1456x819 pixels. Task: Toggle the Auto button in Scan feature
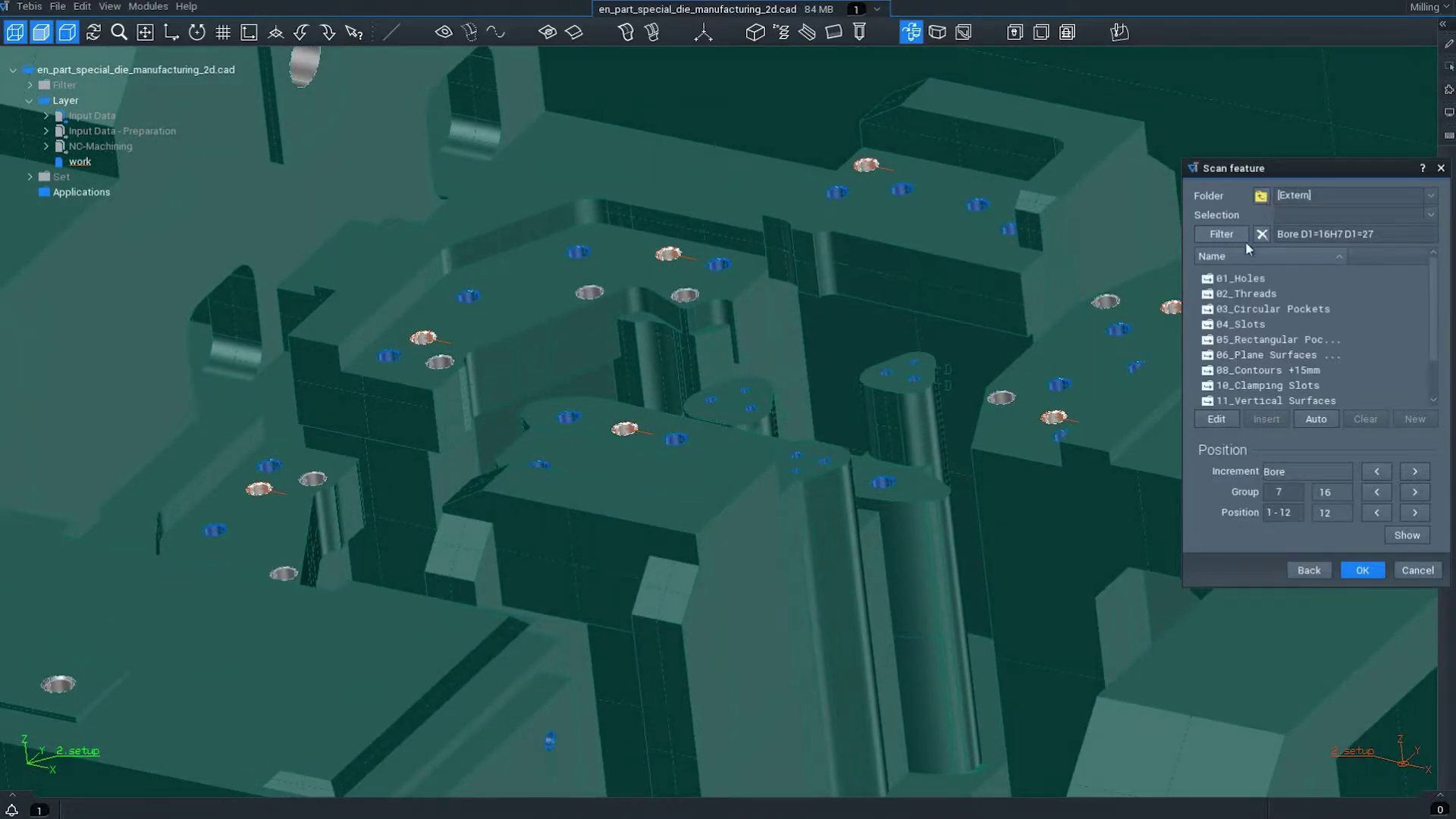point(1316,419)
